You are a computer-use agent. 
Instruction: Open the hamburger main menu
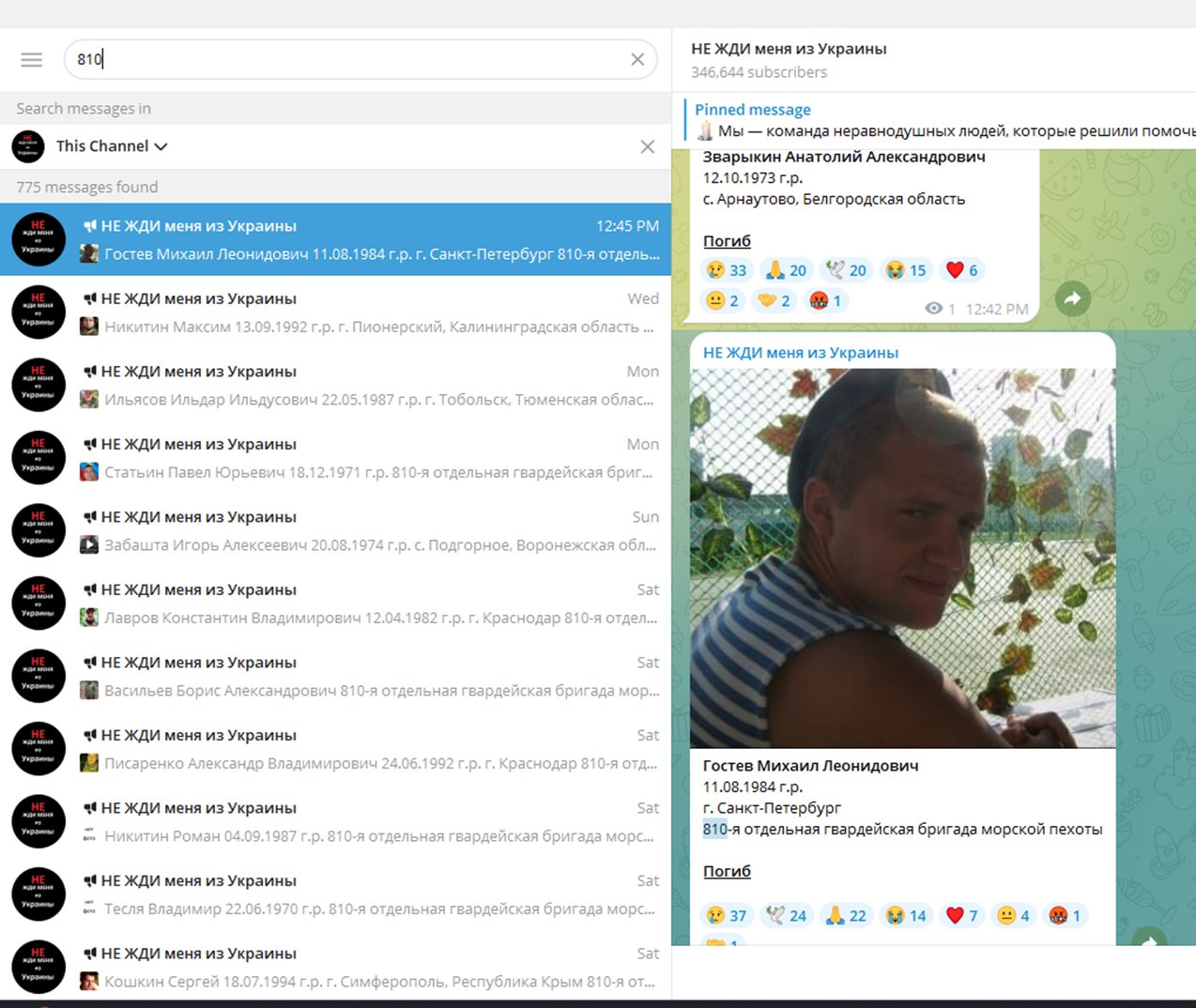pos(32,60)
